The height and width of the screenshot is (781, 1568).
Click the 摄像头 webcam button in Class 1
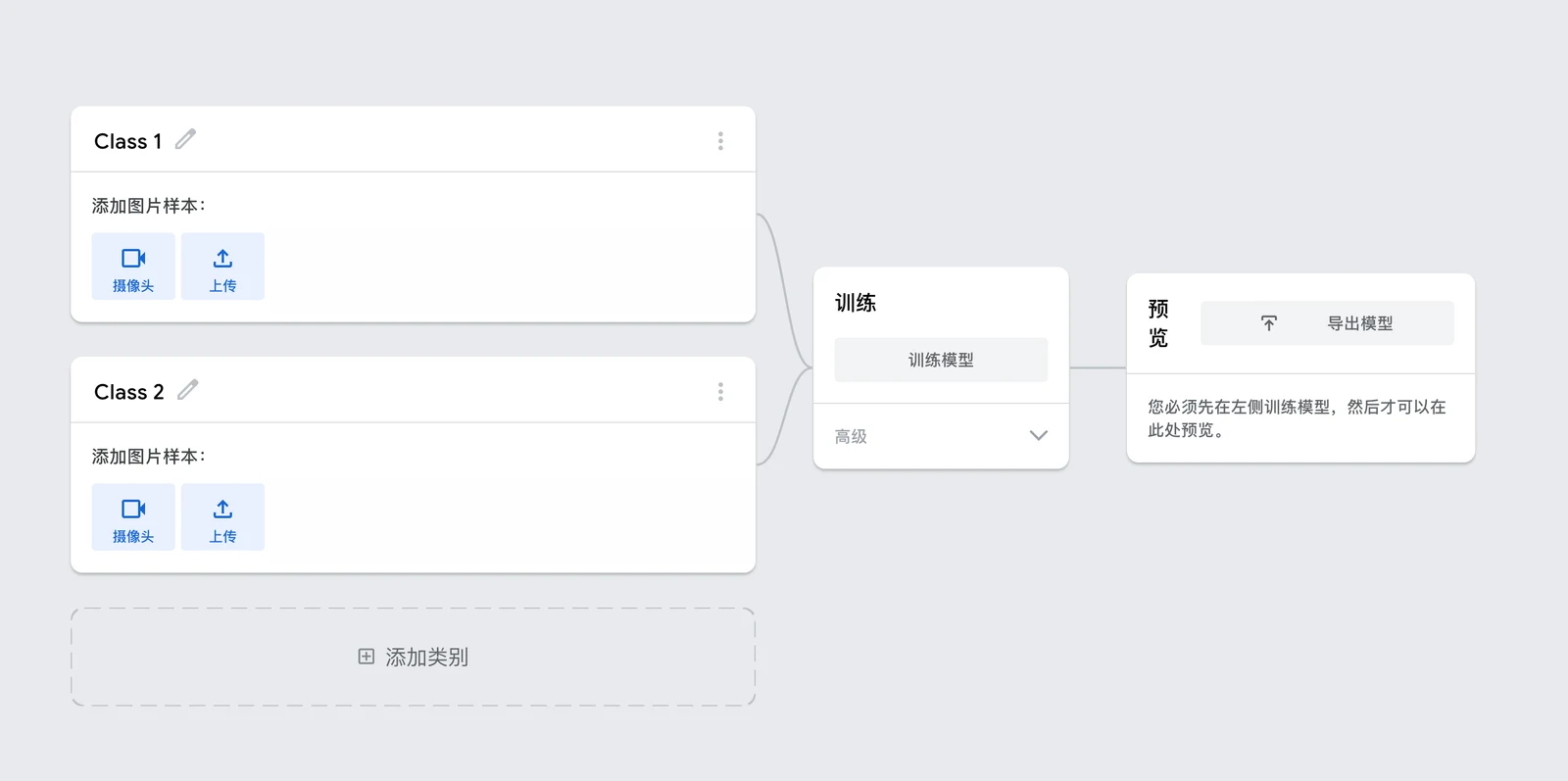pos(133,267)
